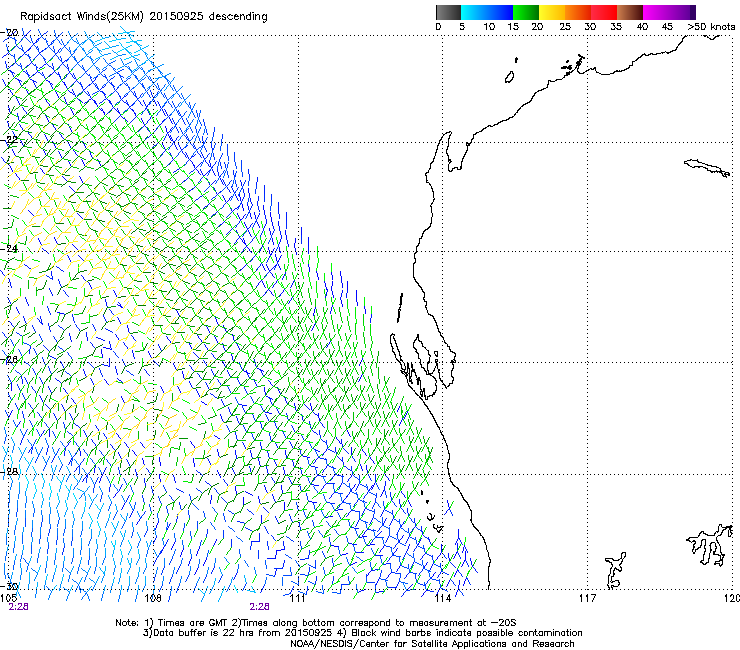Click the legend number '40'
Viewport: 740px width, 650px height.
point(642,27)
